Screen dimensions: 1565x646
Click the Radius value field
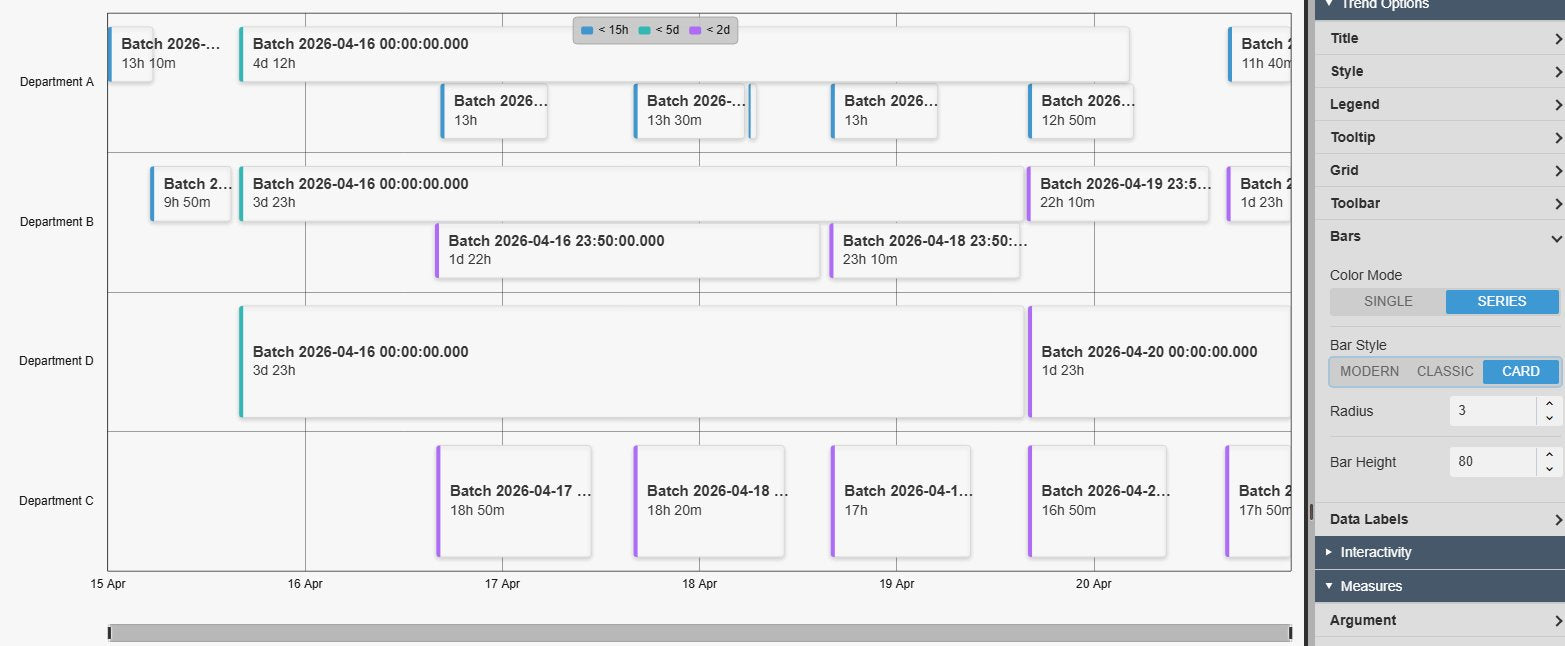point(1492,411)
